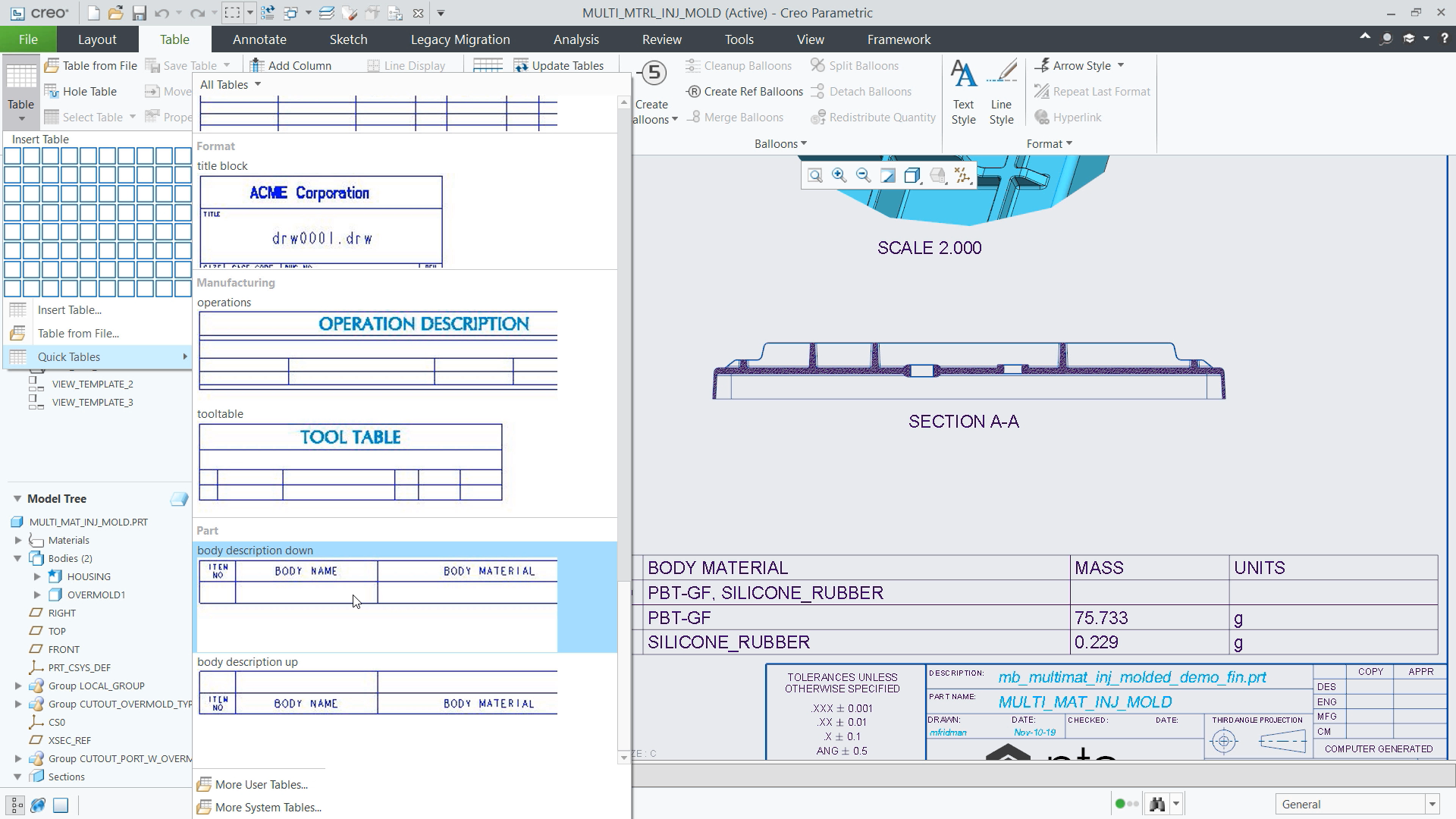The width and height of the screenshot is (1456, 819).
Task: Click the Create Balloons icon
Action: tap(652, 74)
